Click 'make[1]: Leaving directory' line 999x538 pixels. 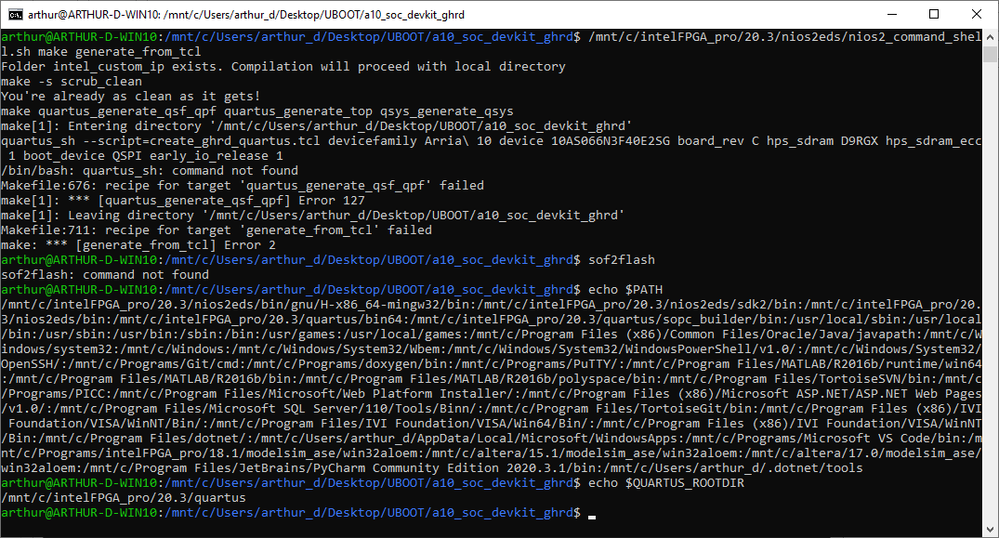coord(312,215)
